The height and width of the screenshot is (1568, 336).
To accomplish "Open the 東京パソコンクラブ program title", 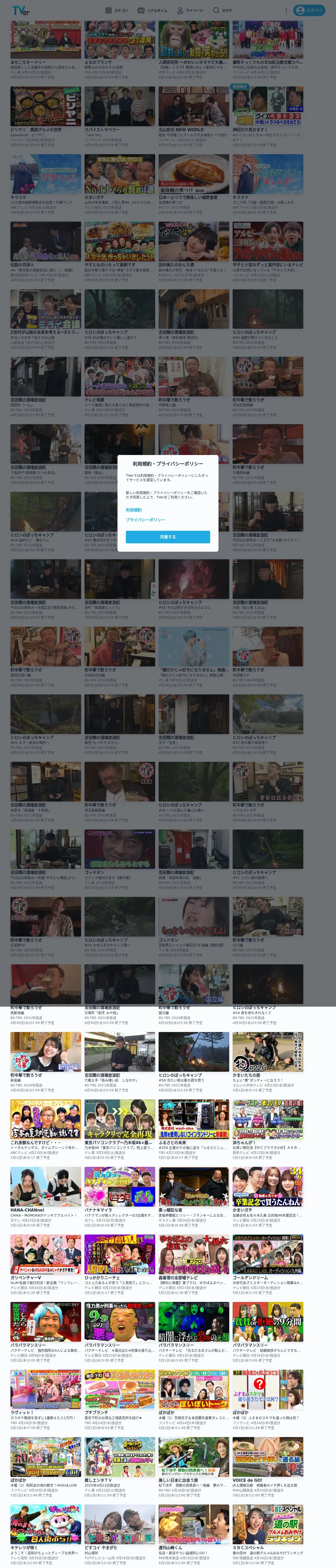I will [118, 1143].
